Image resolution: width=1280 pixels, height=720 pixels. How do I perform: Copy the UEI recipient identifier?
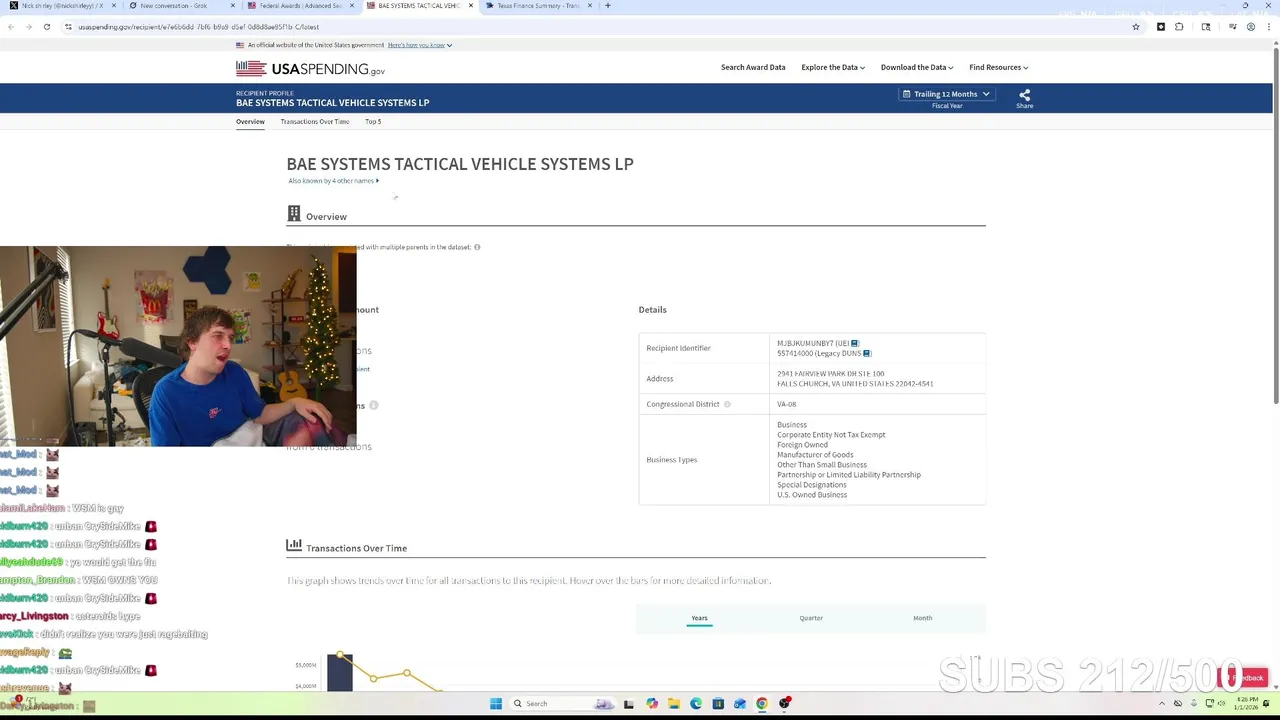[x=854, y=343]
